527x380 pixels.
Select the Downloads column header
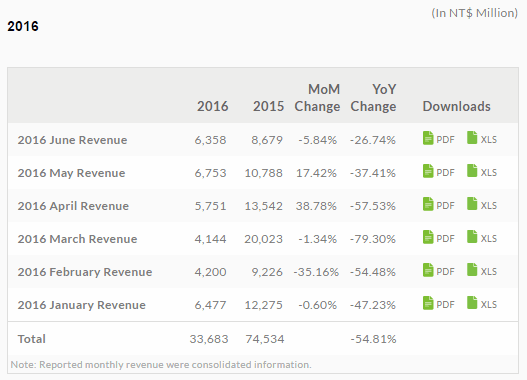456,106
